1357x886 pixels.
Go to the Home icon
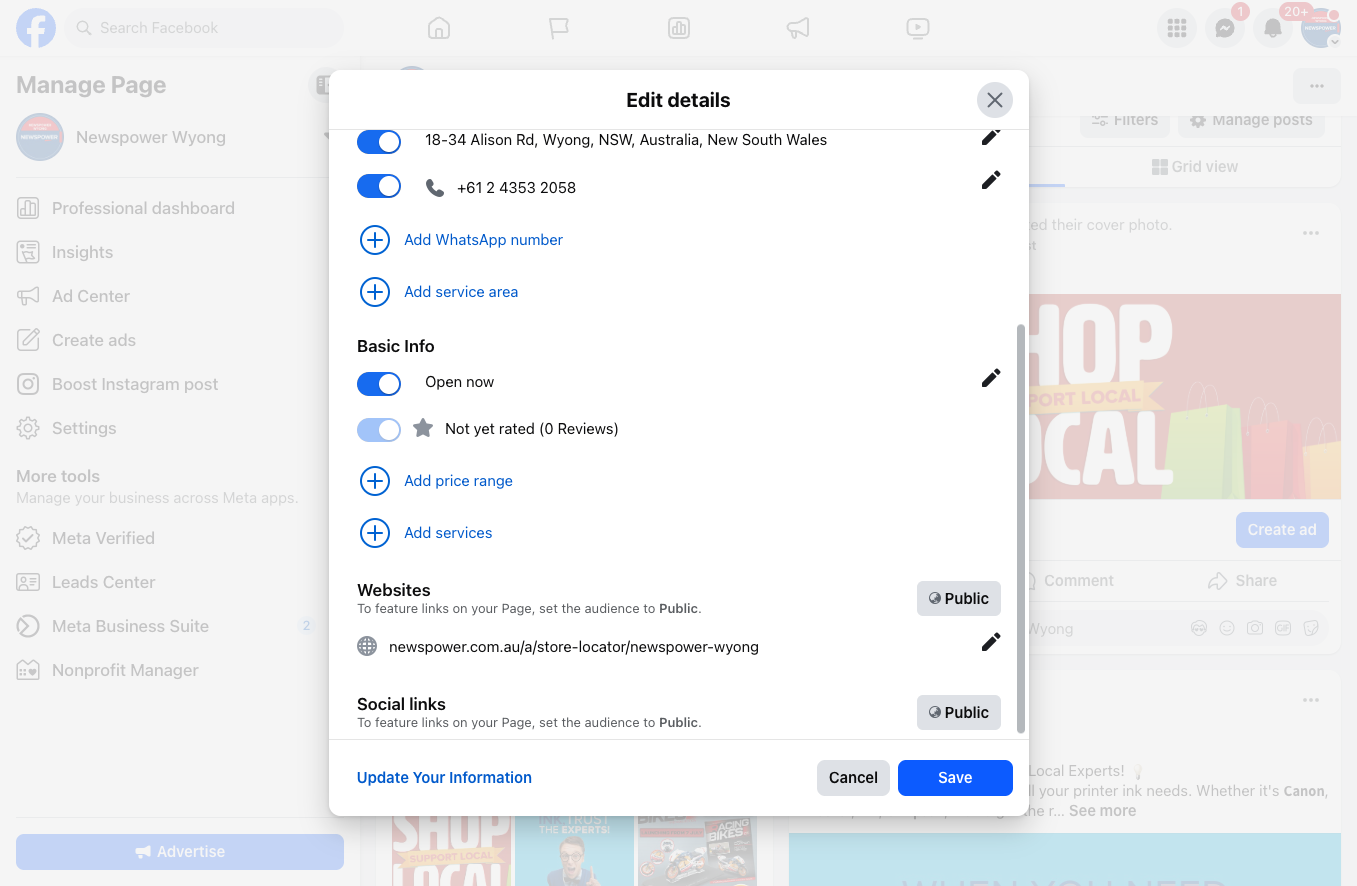(x=438, y=28)
